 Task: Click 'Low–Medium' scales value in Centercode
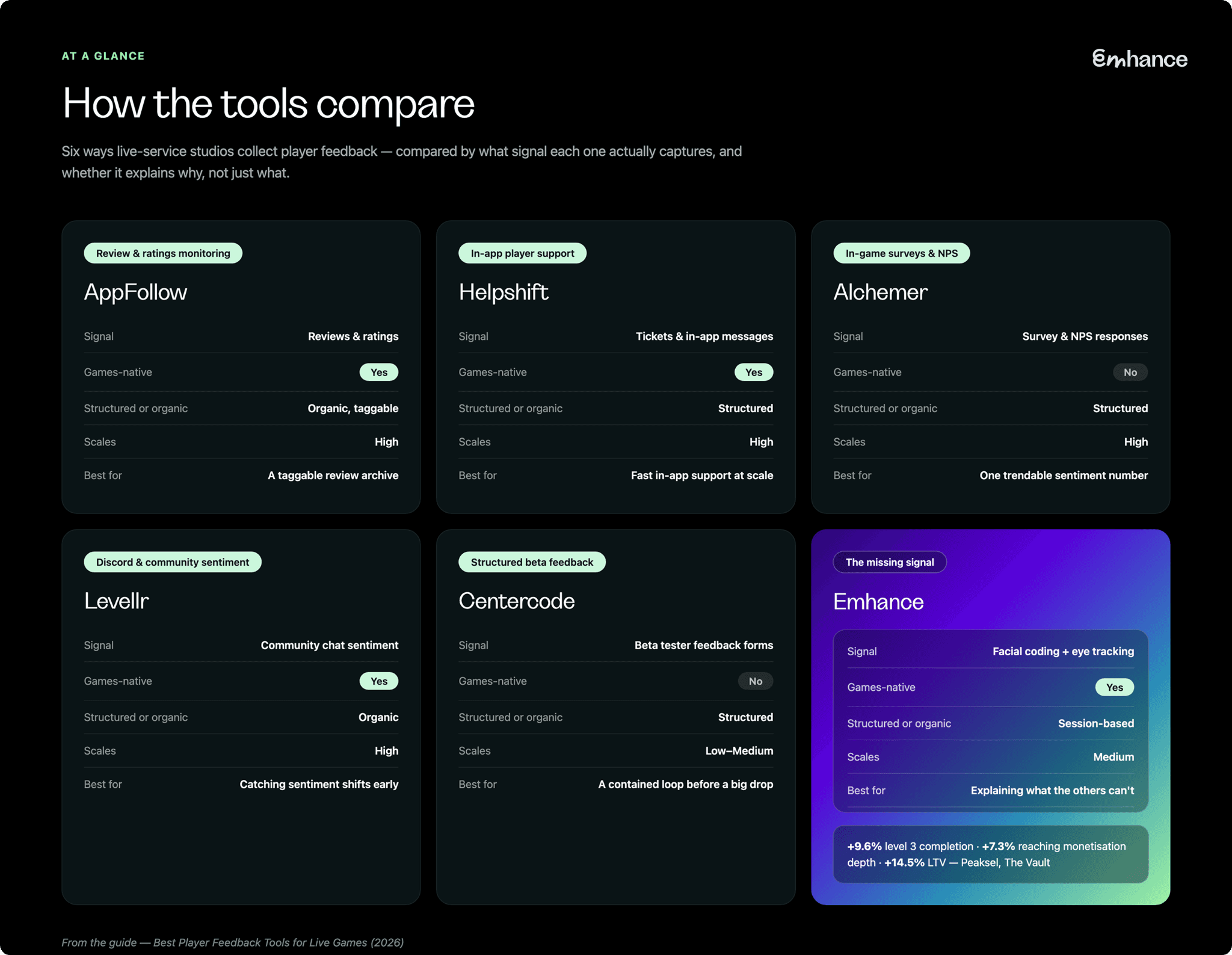[739, 750]
